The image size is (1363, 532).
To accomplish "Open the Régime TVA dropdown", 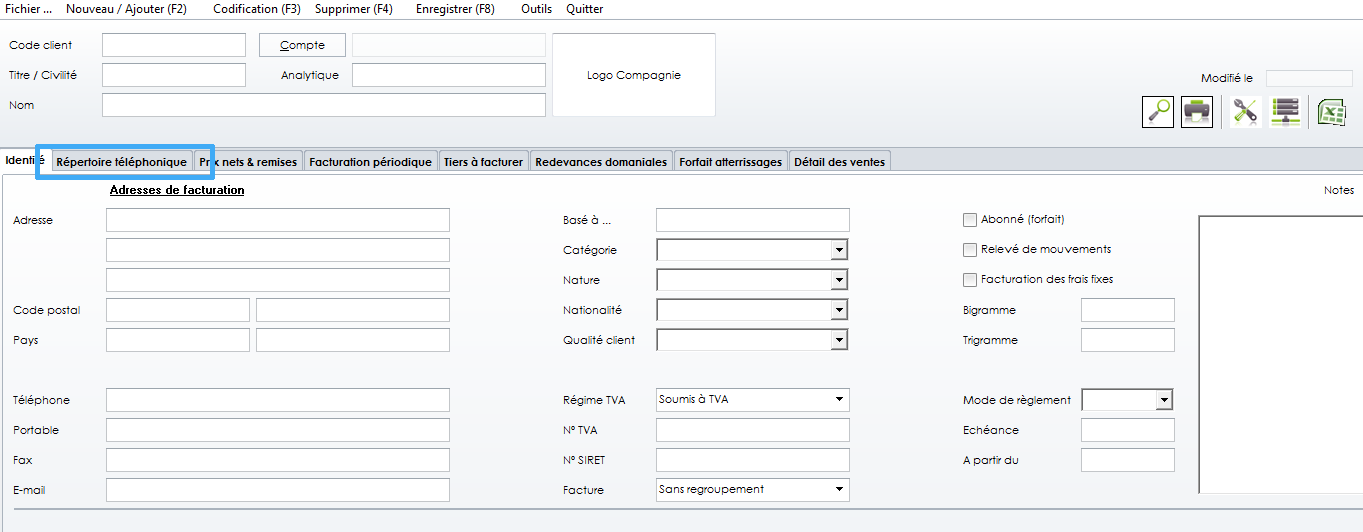I will pyautogui.click(x=839, y=400).
